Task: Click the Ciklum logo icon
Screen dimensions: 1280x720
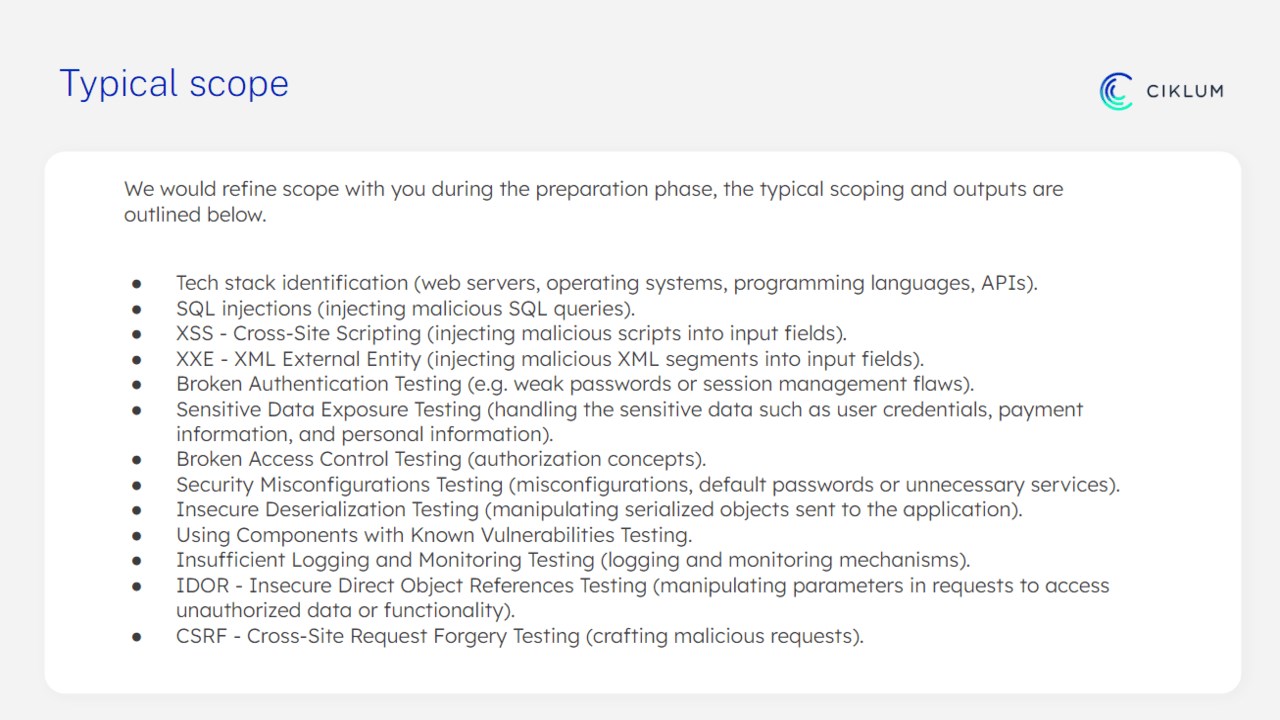Action: point(1116,91)
